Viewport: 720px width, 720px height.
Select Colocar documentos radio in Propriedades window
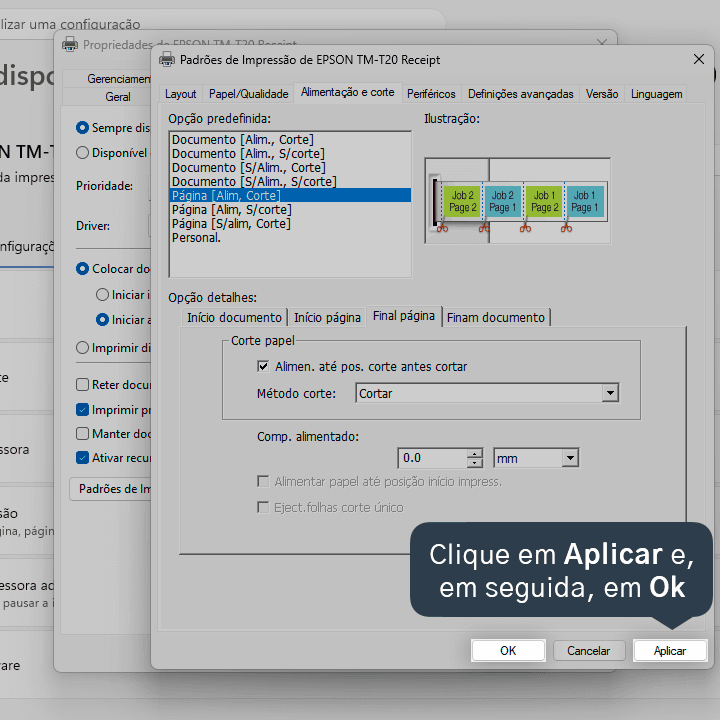pyautogui.click(x=82, y=269)
